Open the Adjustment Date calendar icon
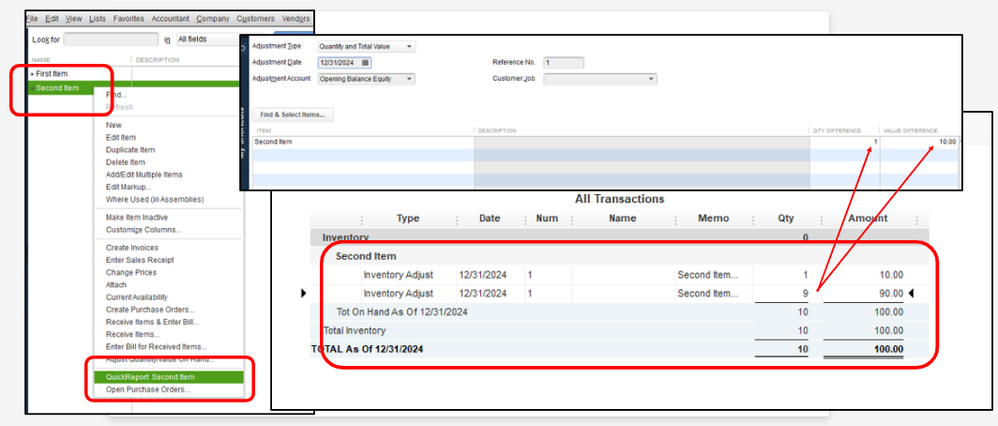Screen dimensions: 998x426 [x=365, y=62]
